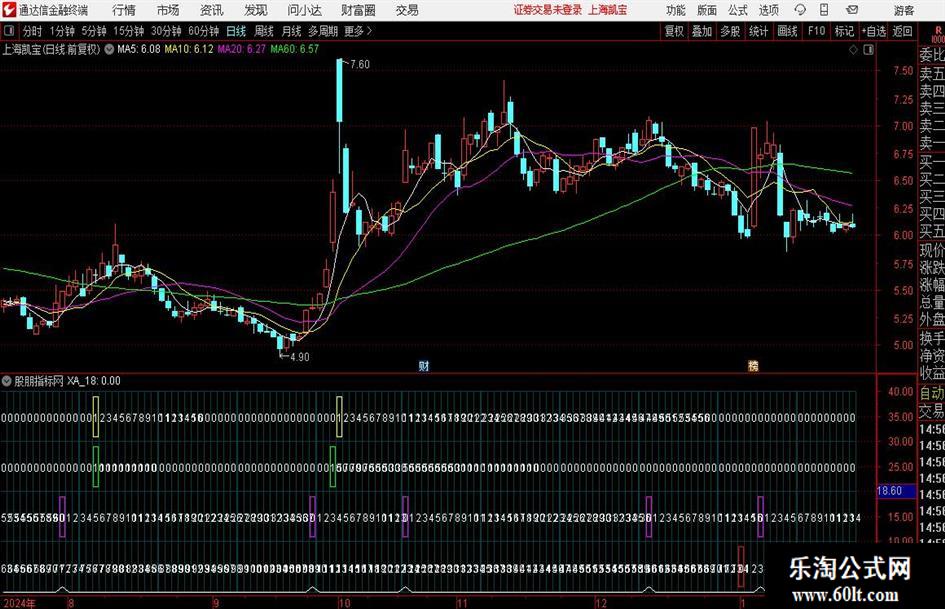
Task: Open the main chart indicator dropdown arrow
Action: (109, 49)
